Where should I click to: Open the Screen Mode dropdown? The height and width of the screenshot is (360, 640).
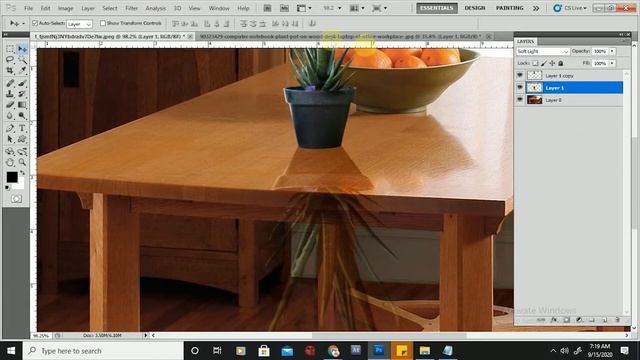pos(380,8)
